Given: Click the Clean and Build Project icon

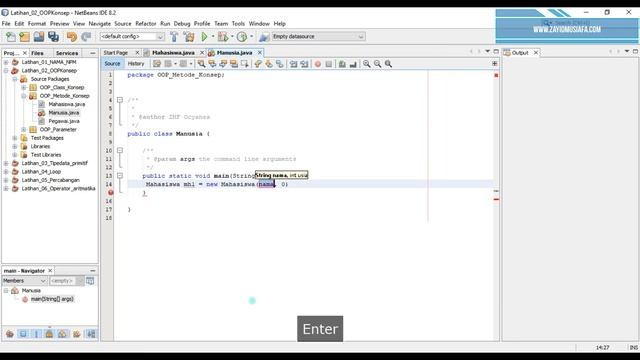Looking at the screenshot, I should pyautogui.click(x=189, y=37).
